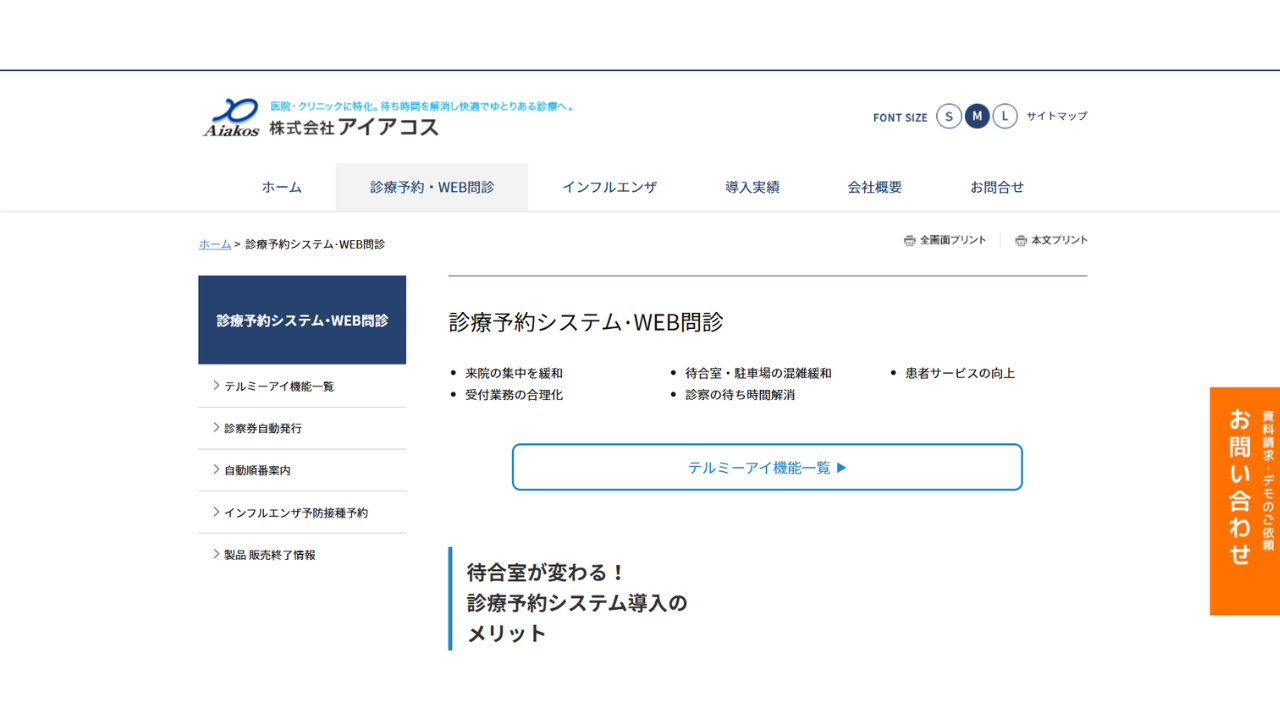Click the FONT SIZE label
The image size is (1280, 720).
pos(900,117)
